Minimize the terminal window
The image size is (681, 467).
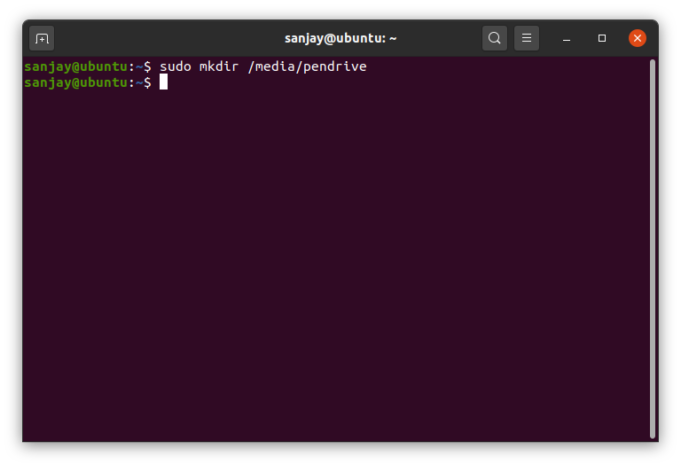[566, 39]
